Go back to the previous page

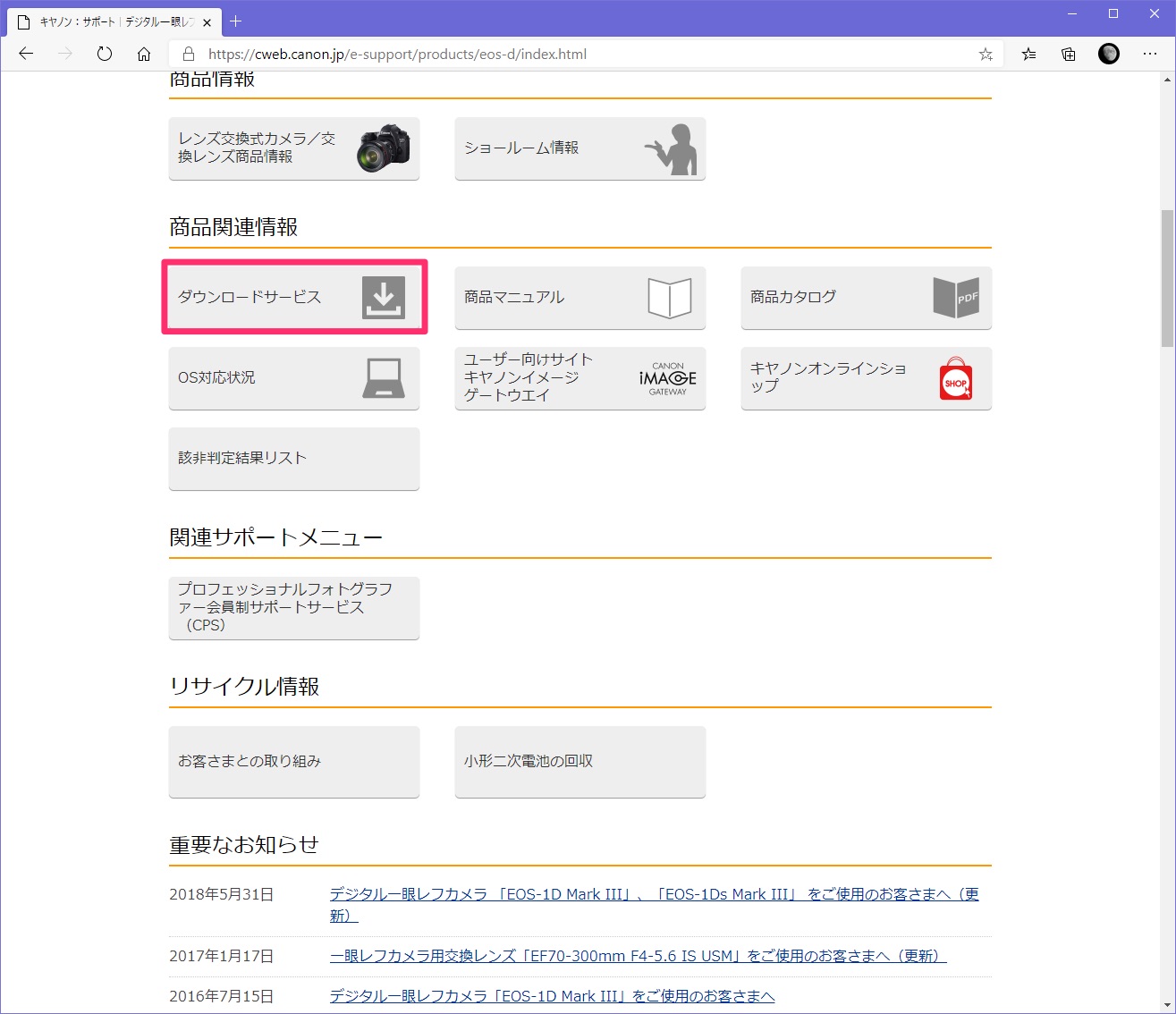[x=26, y=54]
